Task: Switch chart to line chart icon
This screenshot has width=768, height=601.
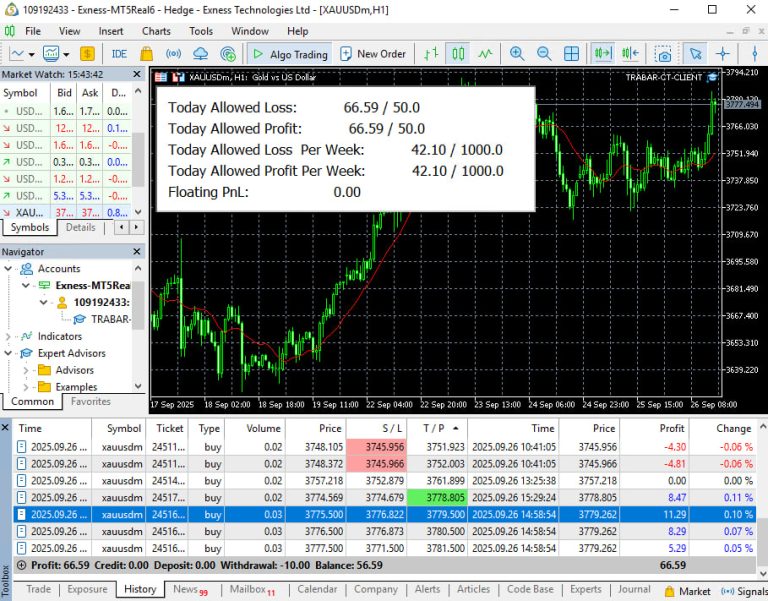Action: [485, 54]
